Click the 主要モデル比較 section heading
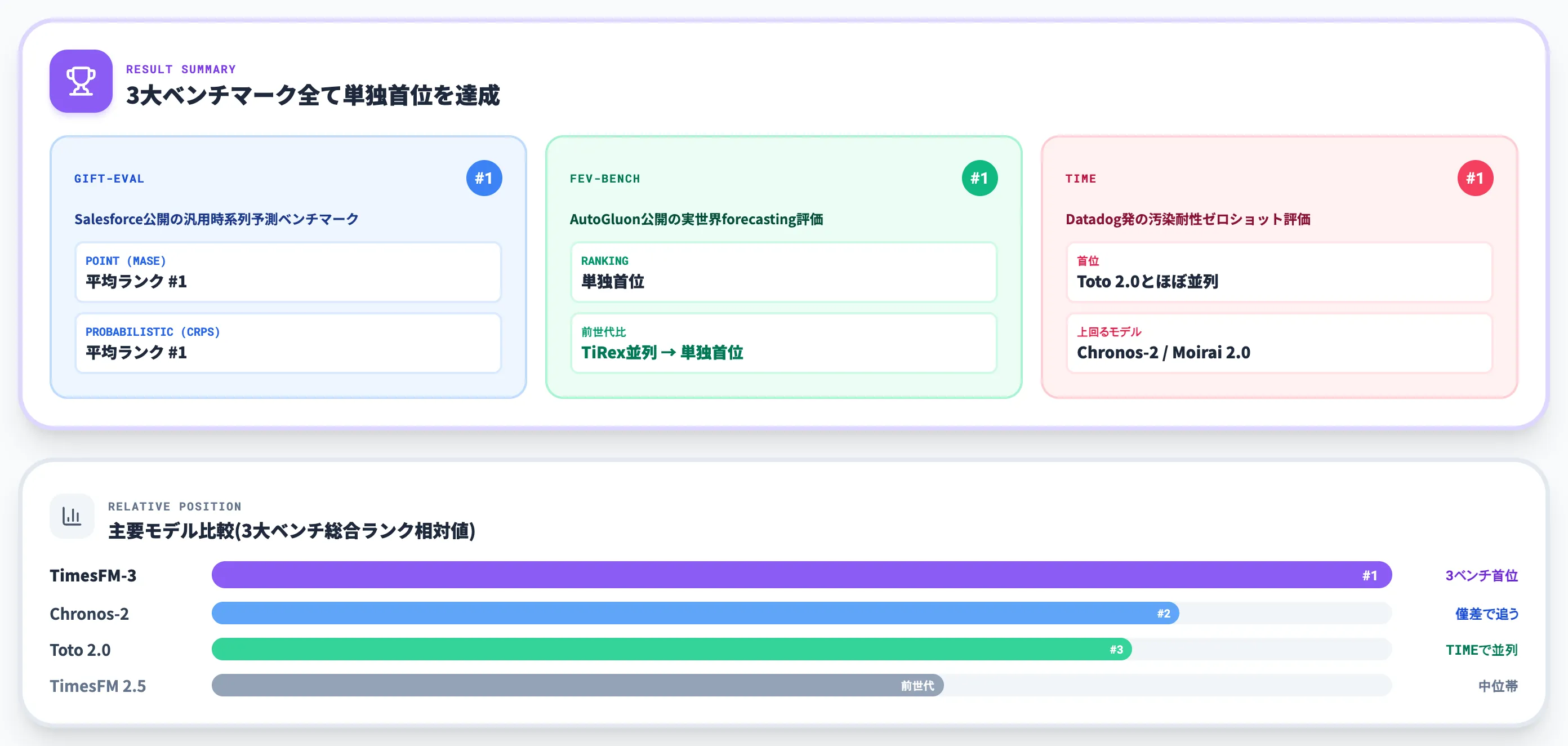 (292, 531)
